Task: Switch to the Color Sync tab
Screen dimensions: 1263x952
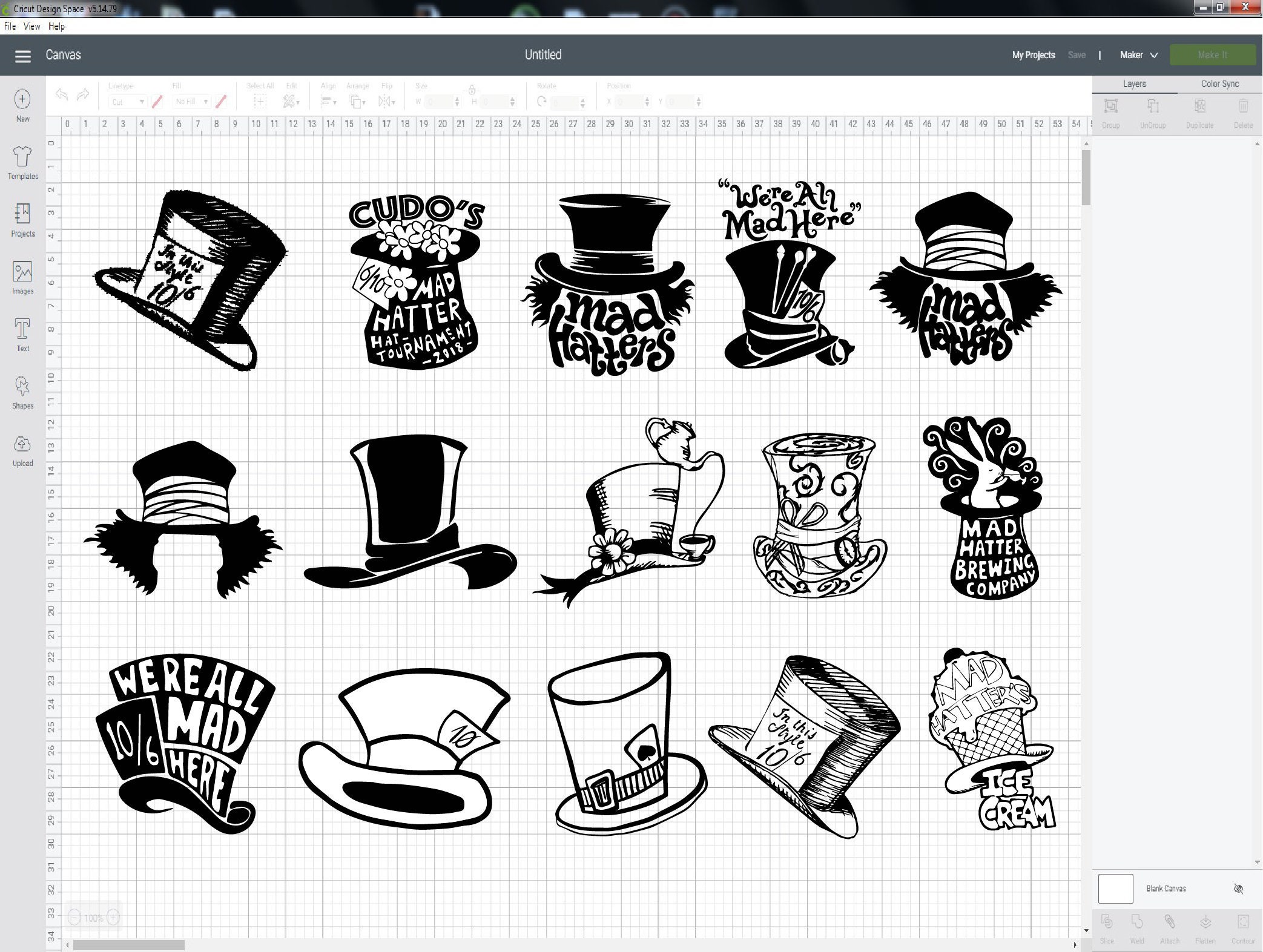Action: (x=1219, y=84)
